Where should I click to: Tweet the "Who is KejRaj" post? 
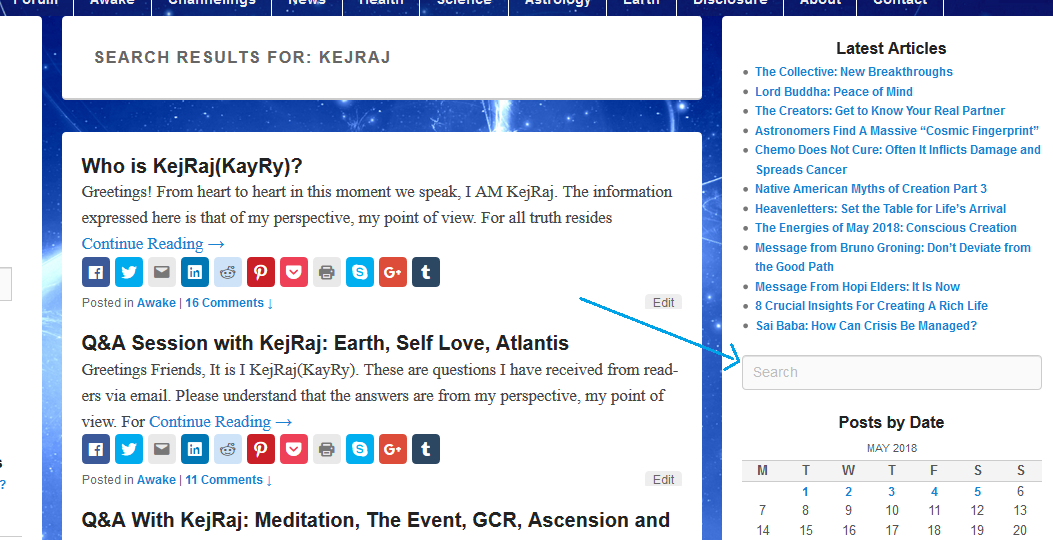click(x=129, y=272)
